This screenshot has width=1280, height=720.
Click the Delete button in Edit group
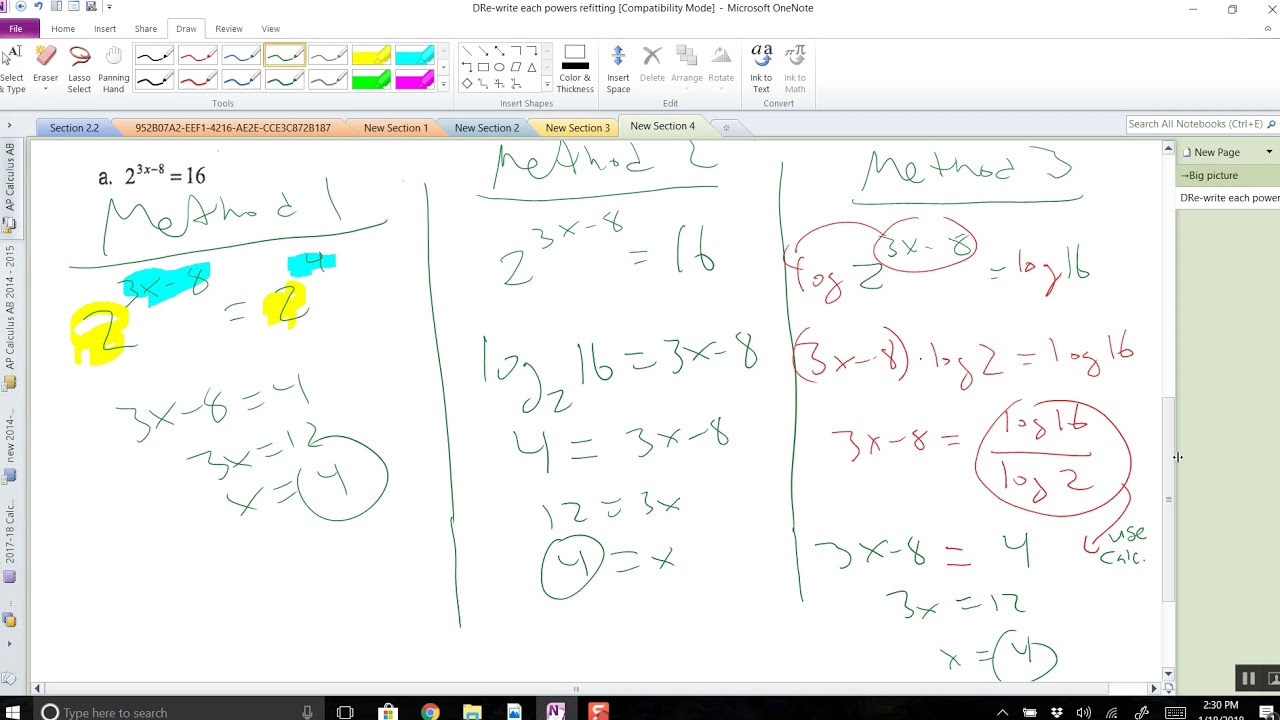click(x=652, y=65)
